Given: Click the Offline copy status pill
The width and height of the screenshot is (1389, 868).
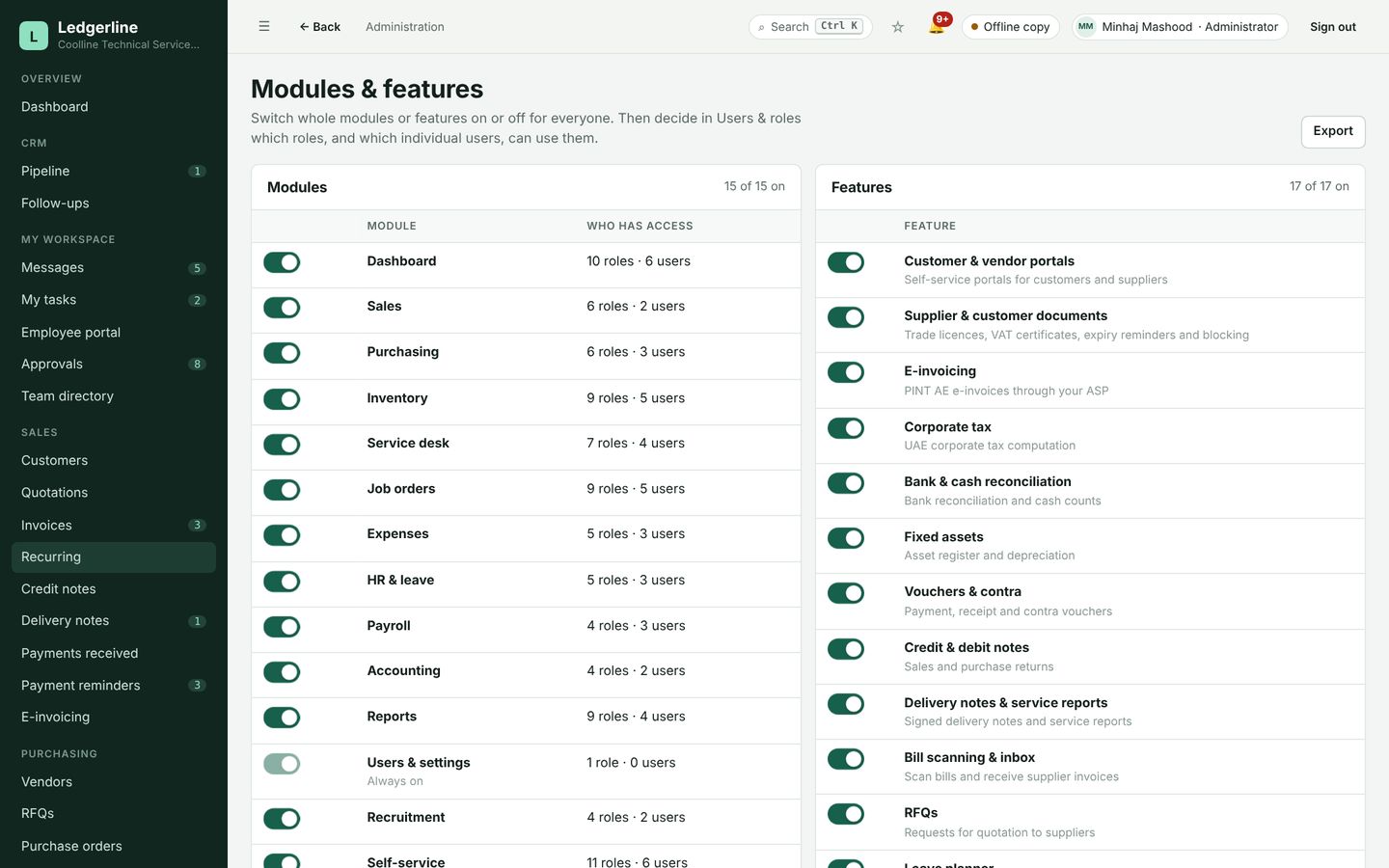Looking at the screenshot, I should (1010, 27).
